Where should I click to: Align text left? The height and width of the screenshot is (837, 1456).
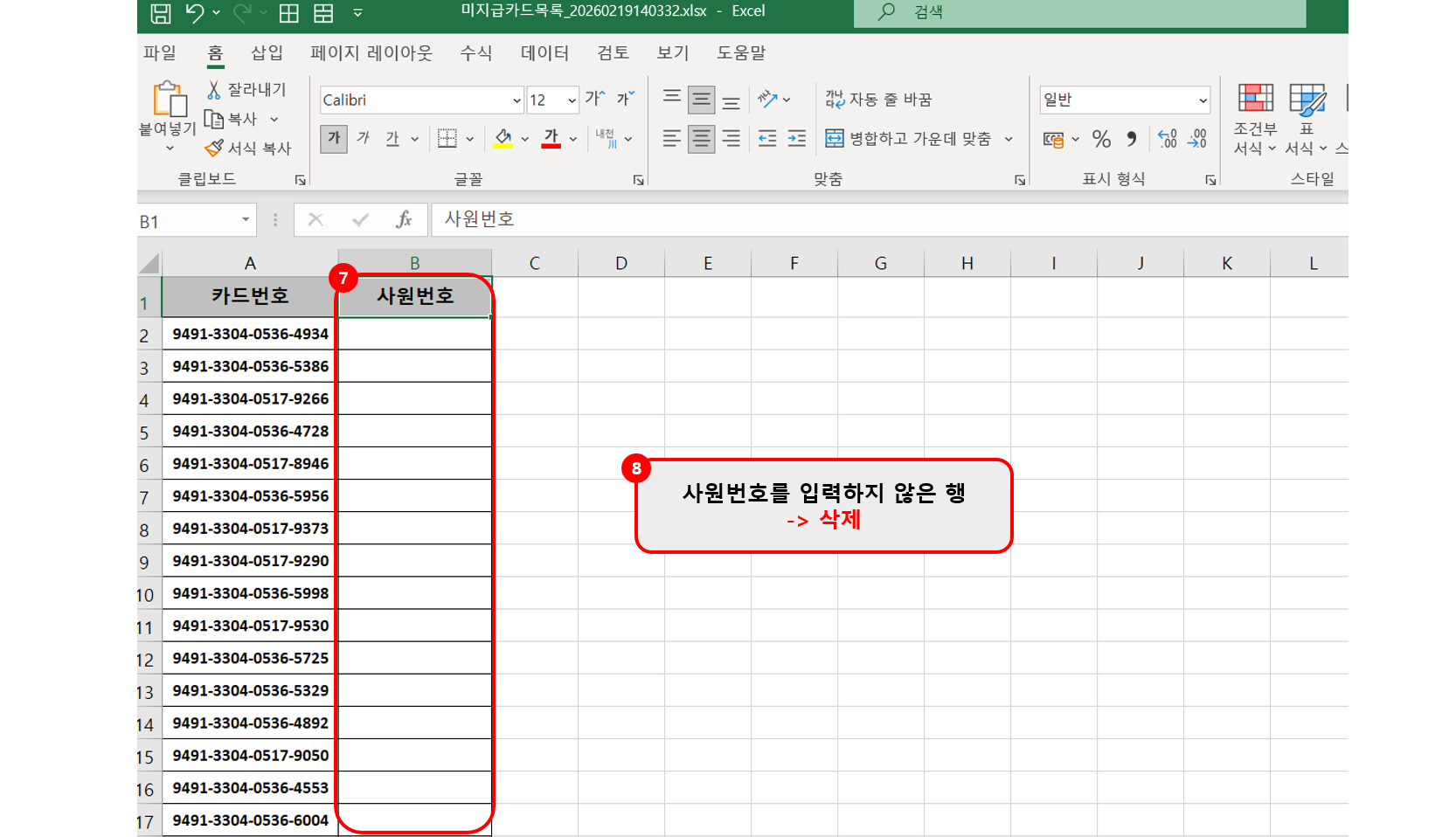[x=671, y=138]
